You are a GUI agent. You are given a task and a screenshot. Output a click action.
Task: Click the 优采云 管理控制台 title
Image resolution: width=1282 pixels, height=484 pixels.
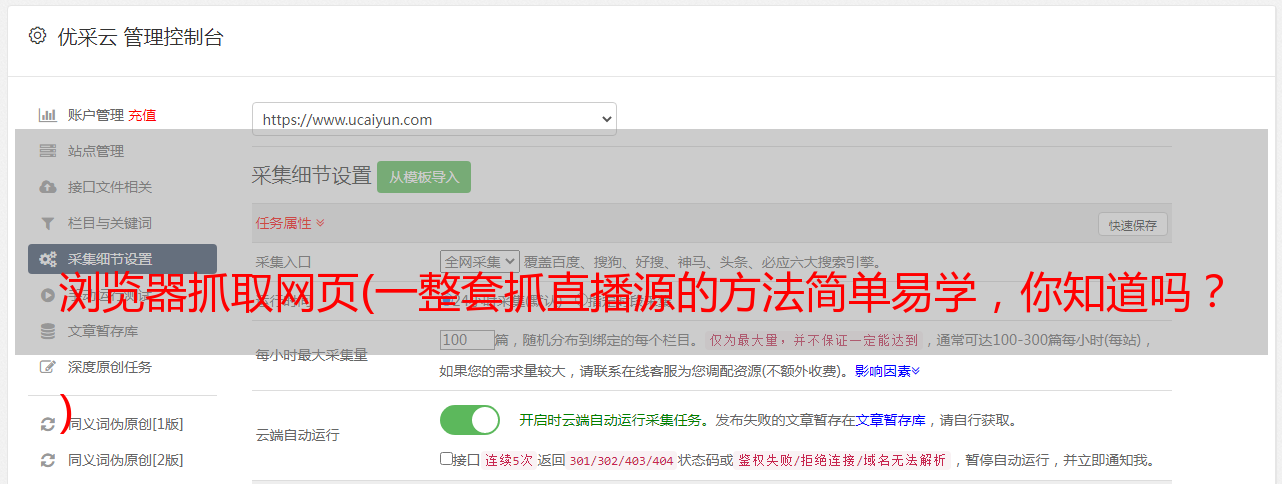(141, 37)
